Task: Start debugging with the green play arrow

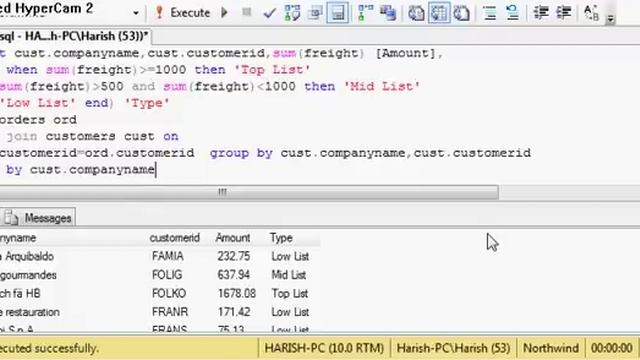Action: pos(224,13)
